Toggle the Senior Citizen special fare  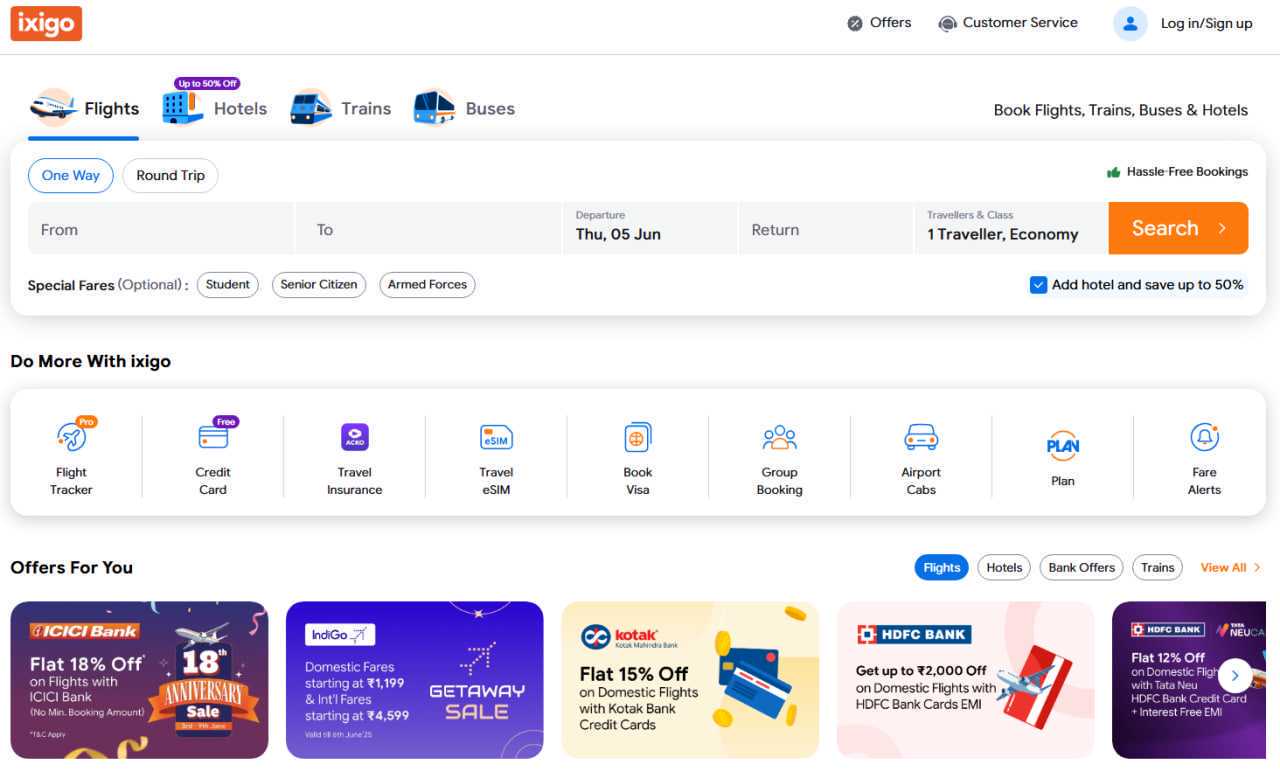[319, 285]
